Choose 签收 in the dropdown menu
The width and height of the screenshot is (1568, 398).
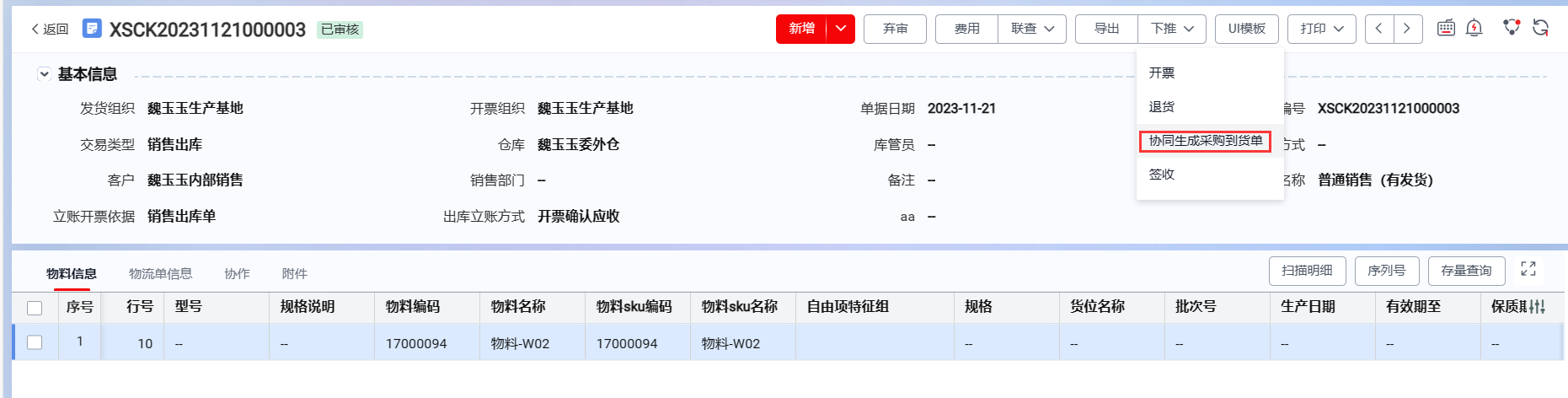[1162, 175]
